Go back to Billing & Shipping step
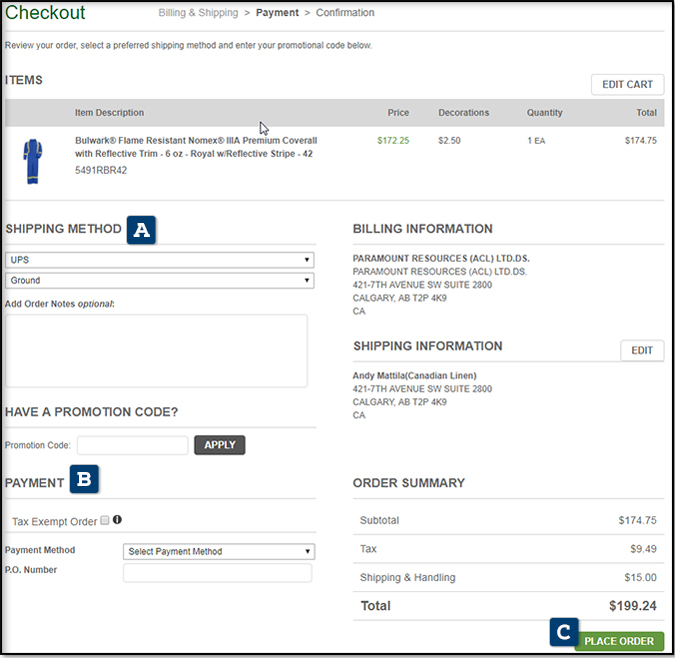The height and width of the screenshot is (658, 675). [x=198, y=13]
